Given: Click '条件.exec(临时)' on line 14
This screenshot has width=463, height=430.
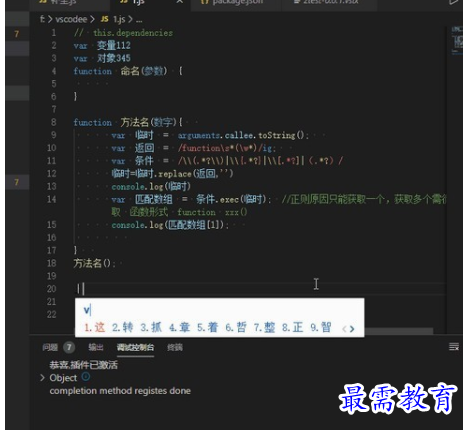Looking at the screenshot, I should (231, 199).
